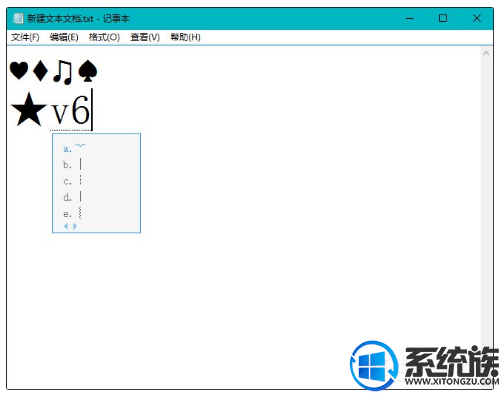
Task: Open the 格式(O) menu
Action: pyautogui.click(x=104, y=37)
